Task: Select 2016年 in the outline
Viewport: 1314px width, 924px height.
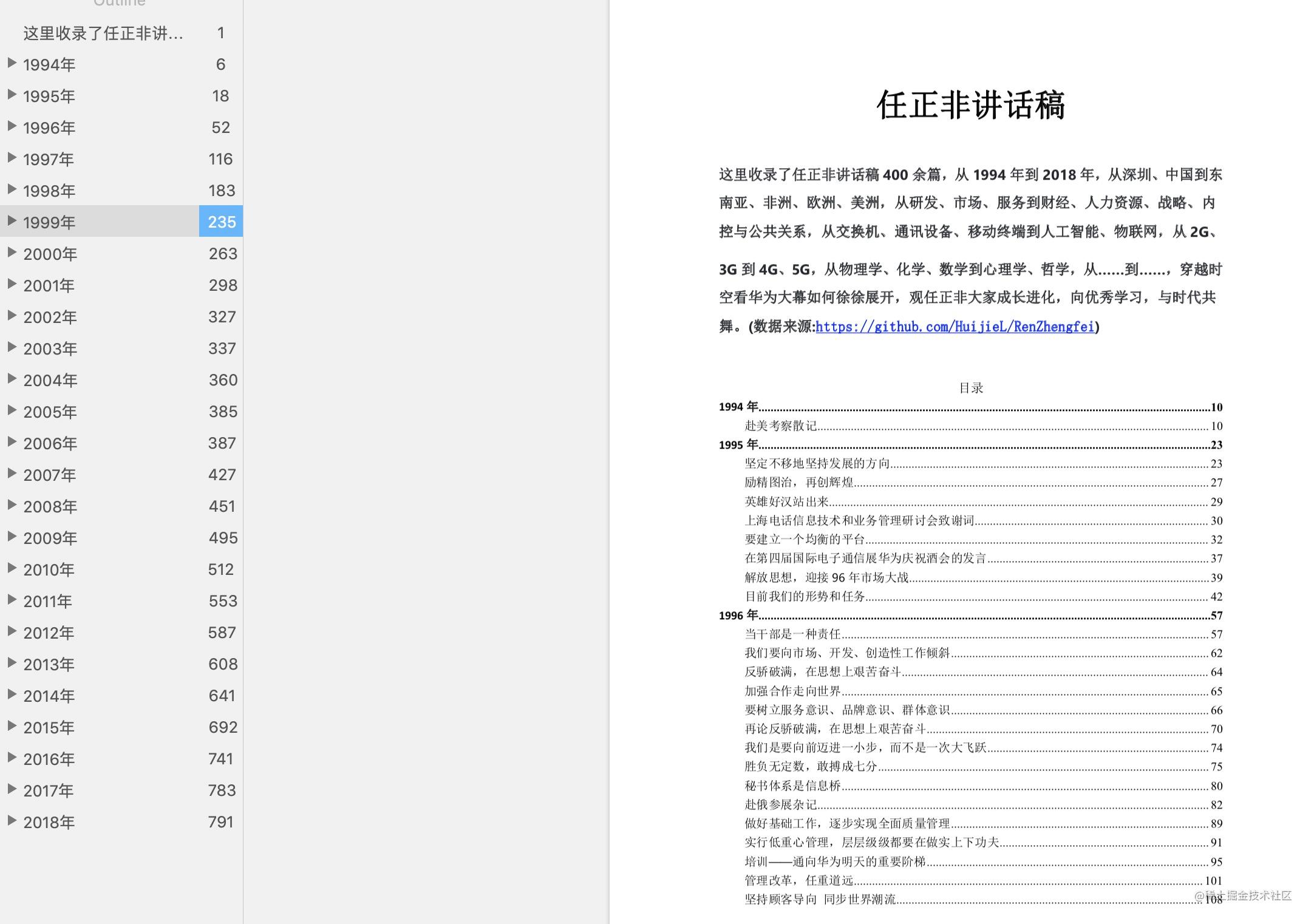Action: 49,759
